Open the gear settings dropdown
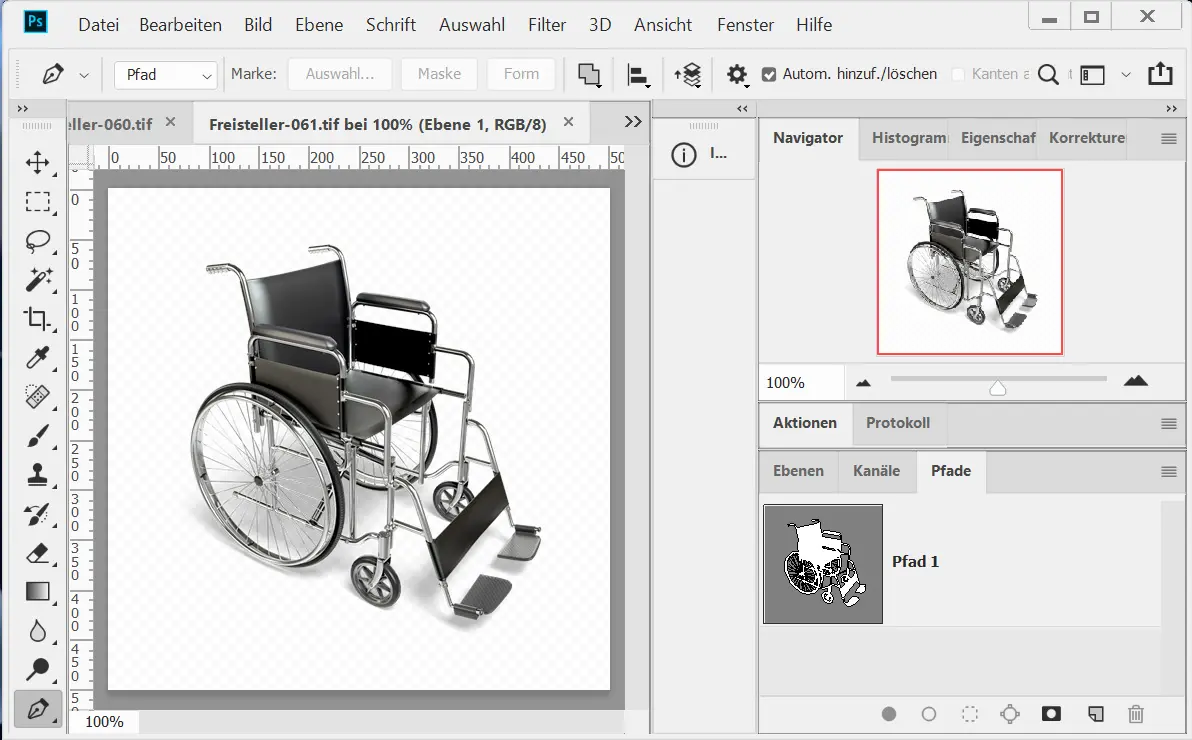1192x740 pixels. (x=737, y=75)
